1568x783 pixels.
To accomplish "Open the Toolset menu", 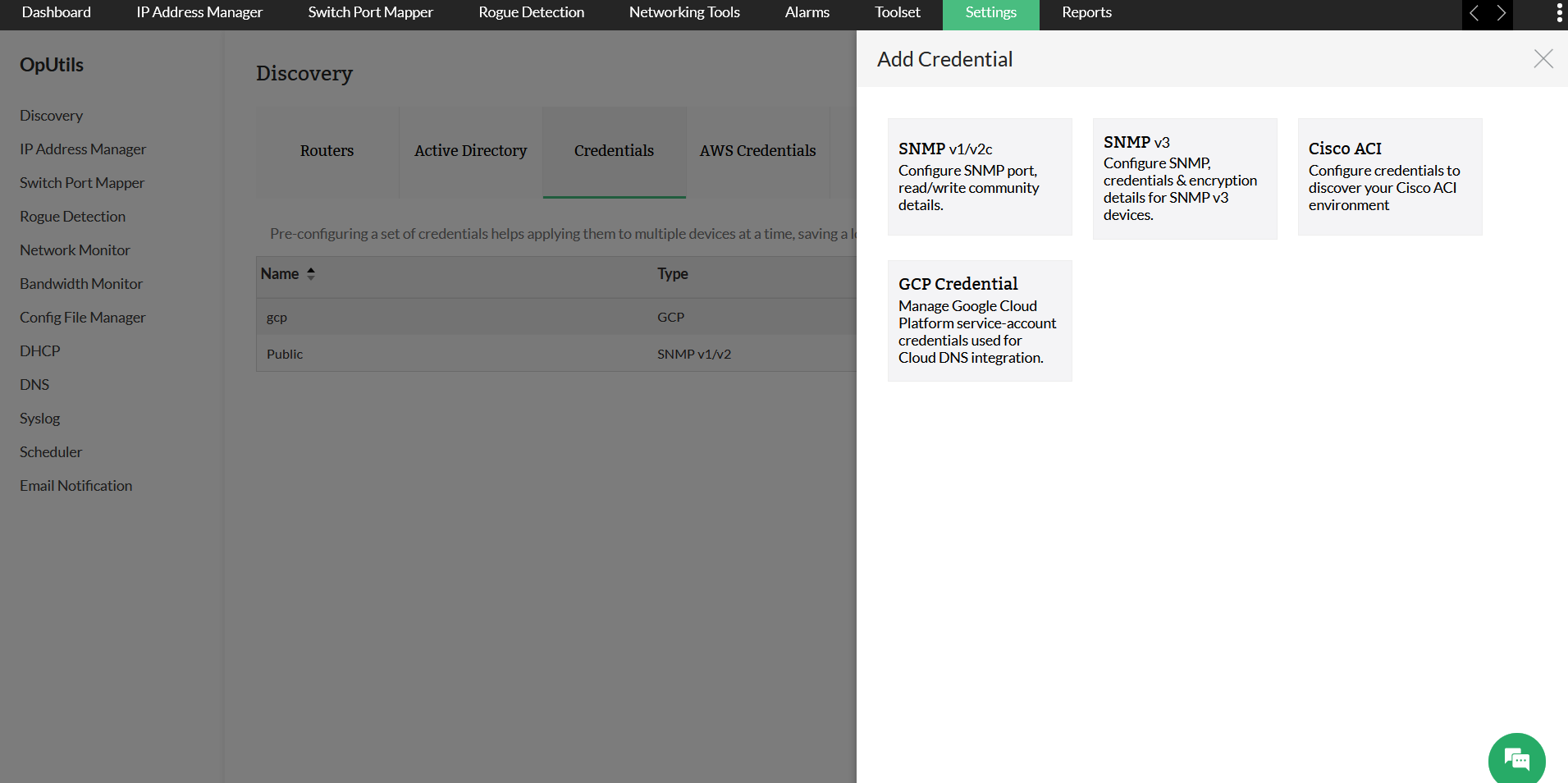I will (x=898, y=13).
